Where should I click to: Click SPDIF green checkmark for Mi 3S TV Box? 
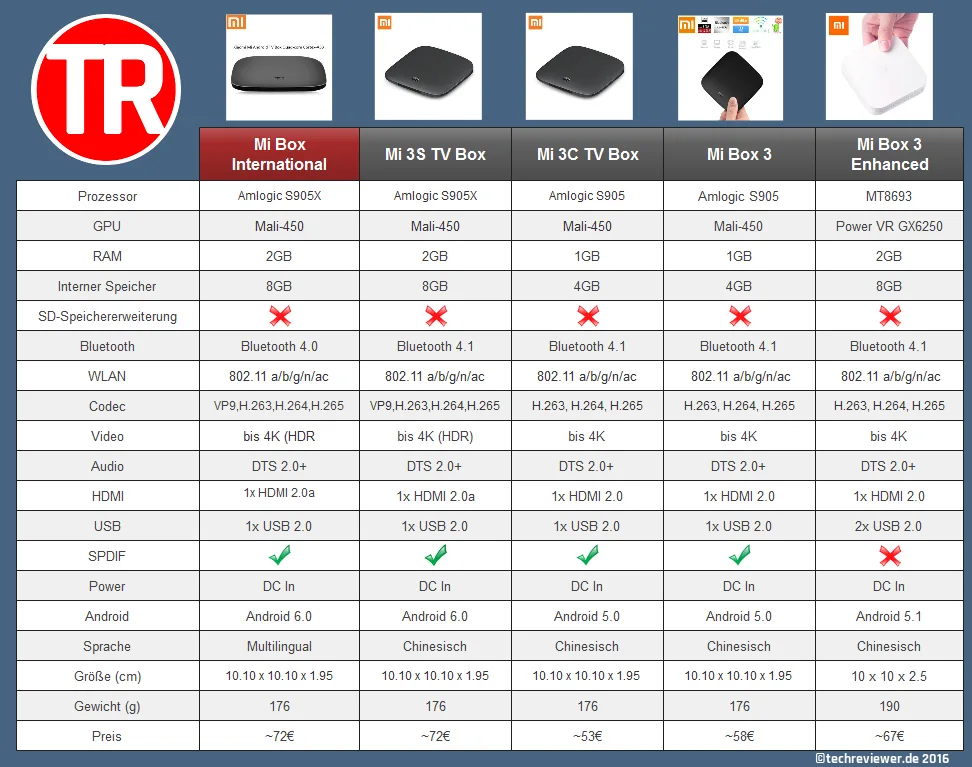pyautogui.click(x=436, y=555)
